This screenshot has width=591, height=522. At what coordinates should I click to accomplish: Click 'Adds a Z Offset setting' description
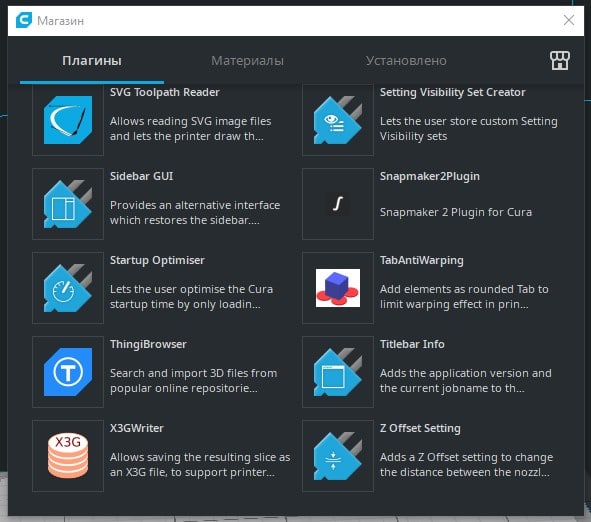pos(466,465)
